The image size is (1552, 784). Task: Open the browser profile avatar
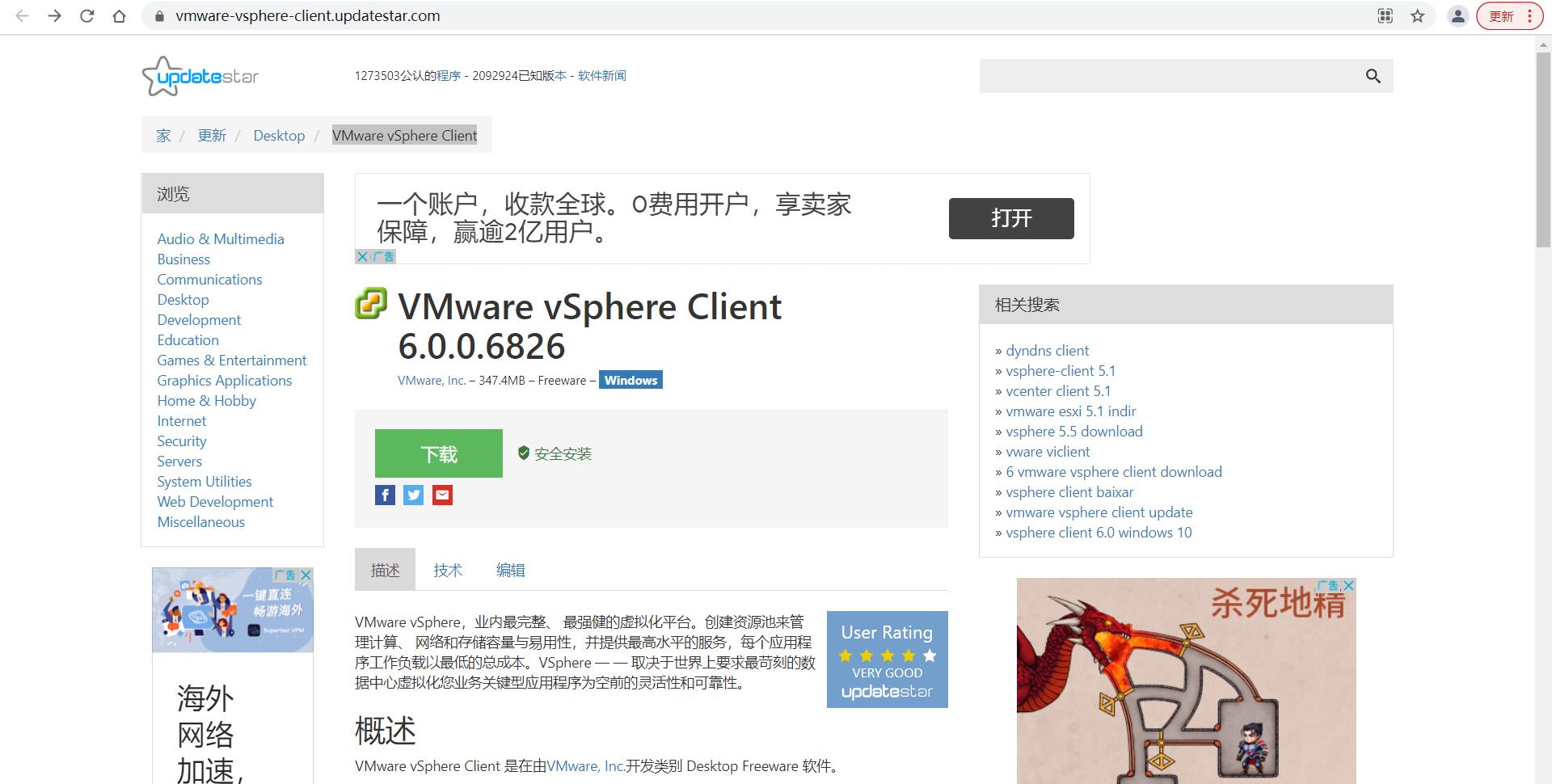click(1457, 16)
